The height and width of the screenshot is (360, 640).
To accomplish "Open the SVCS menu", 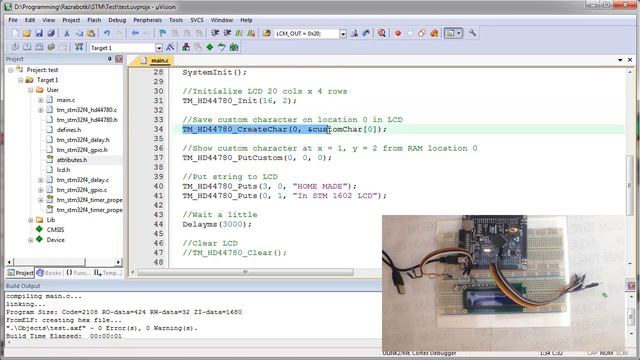I will [x=197, y=20].
